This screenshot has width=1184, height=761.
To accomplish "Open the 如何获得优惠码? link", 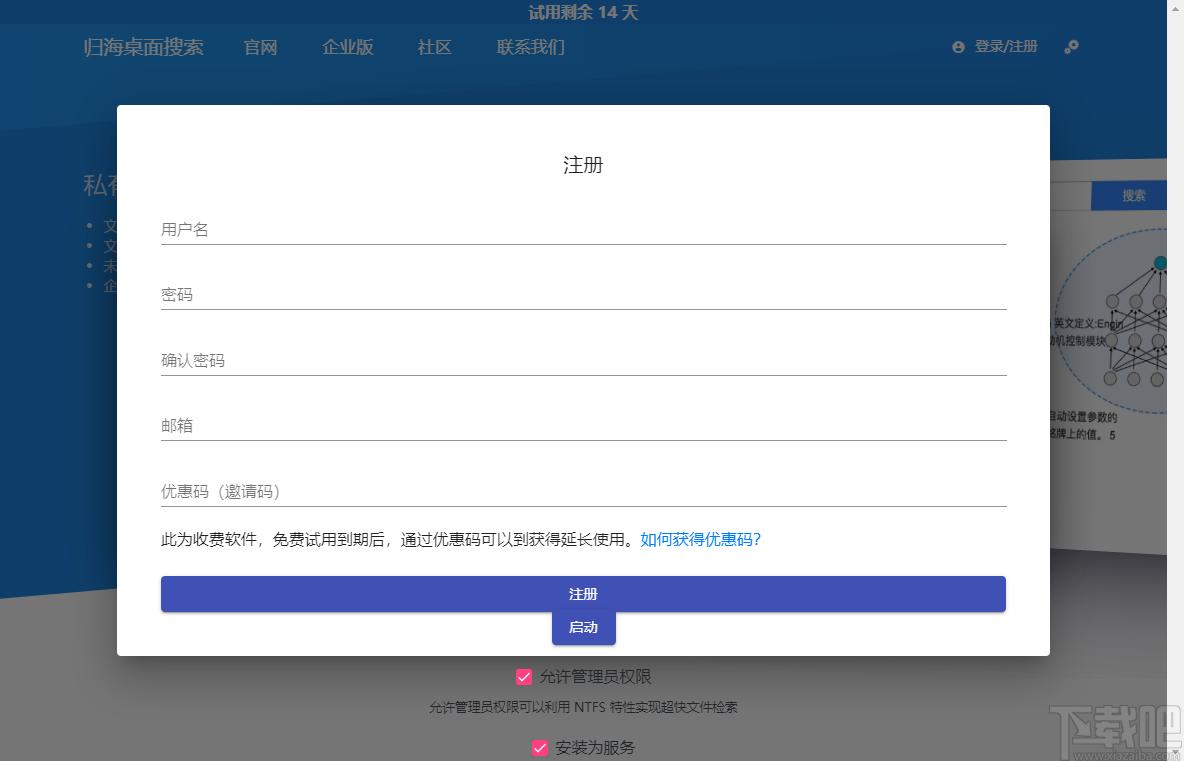I will coord(700,540).
